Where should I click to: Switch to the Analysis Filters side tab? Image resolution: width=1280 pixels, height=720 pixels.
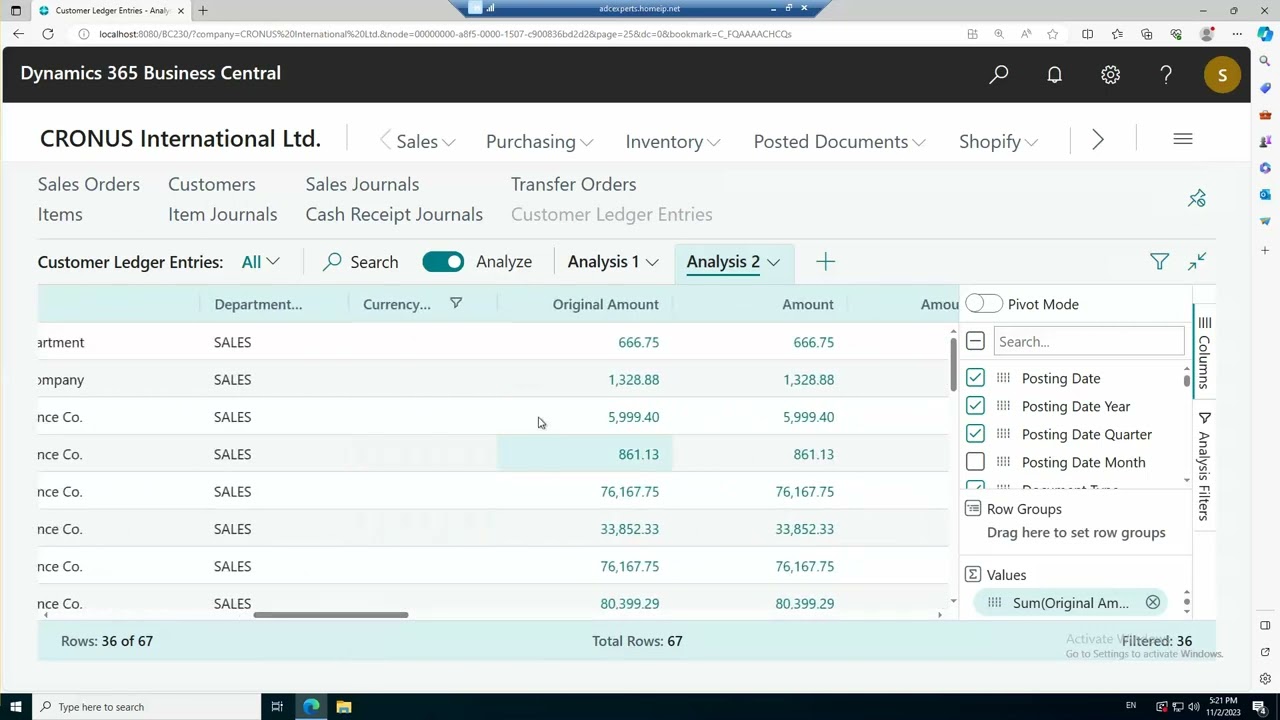coord(1204,466)
